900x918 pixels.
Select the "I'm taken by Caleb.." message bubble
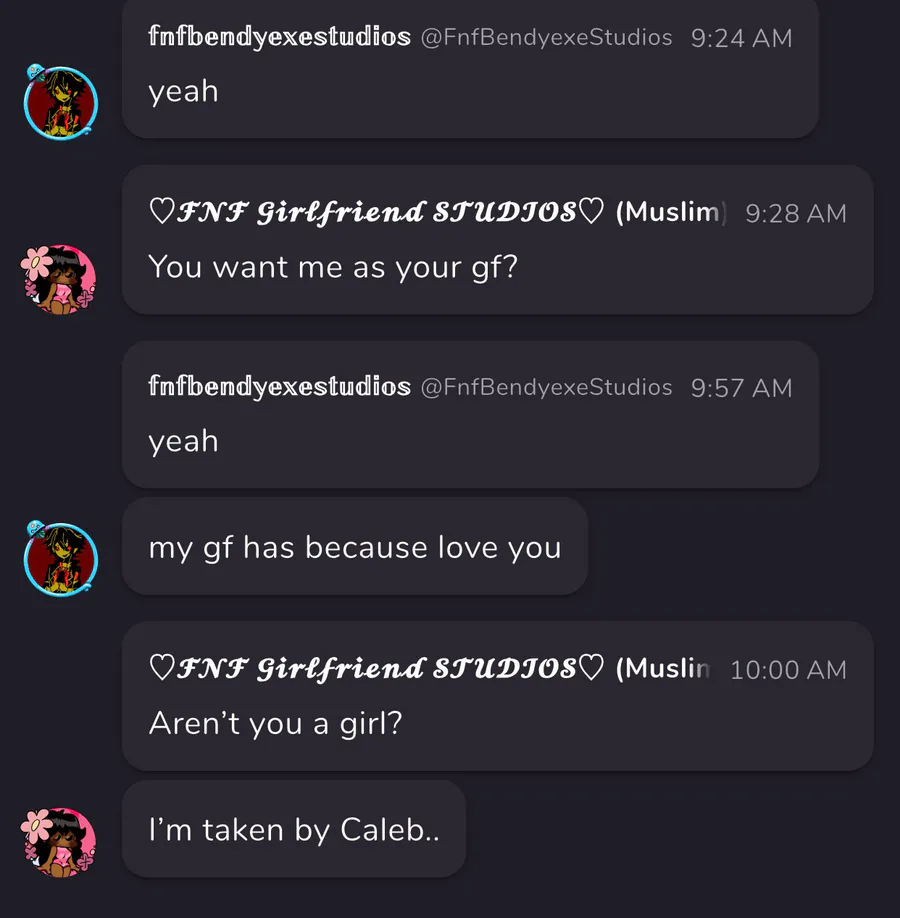coord(294,829)
